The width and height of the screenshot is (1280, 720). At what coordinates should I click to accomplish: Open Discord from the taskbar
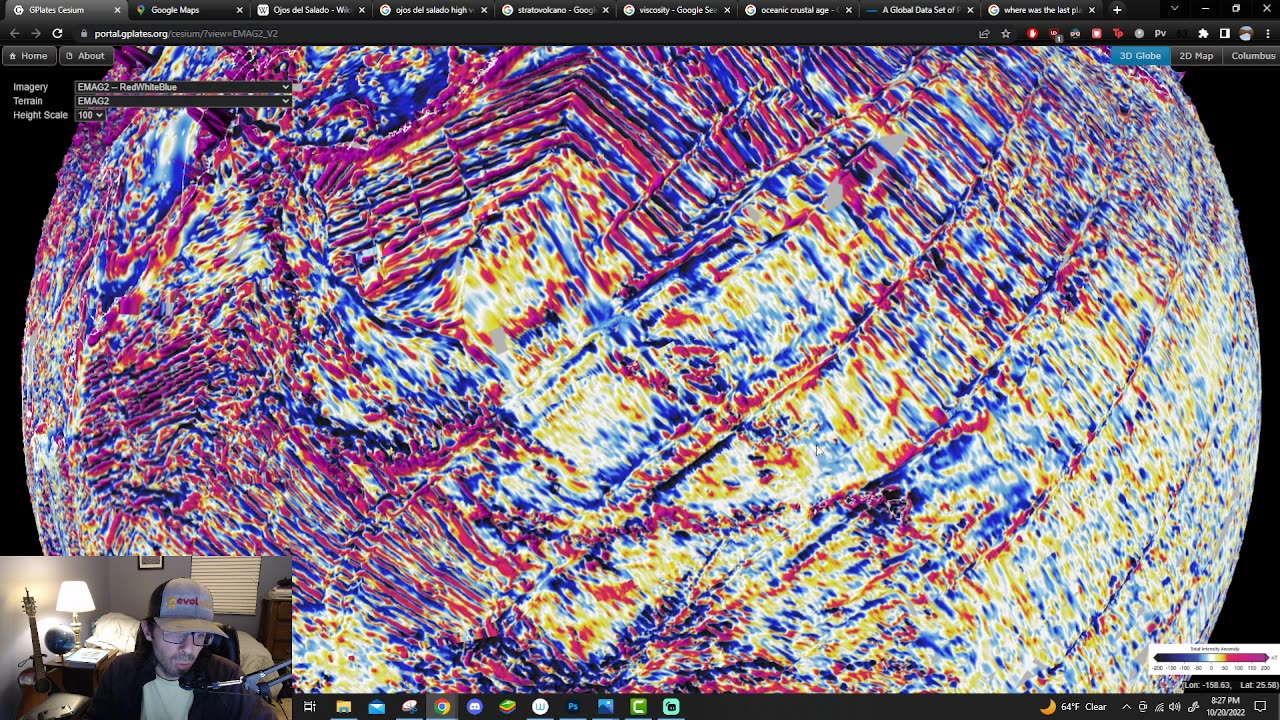tap(475, 707)
